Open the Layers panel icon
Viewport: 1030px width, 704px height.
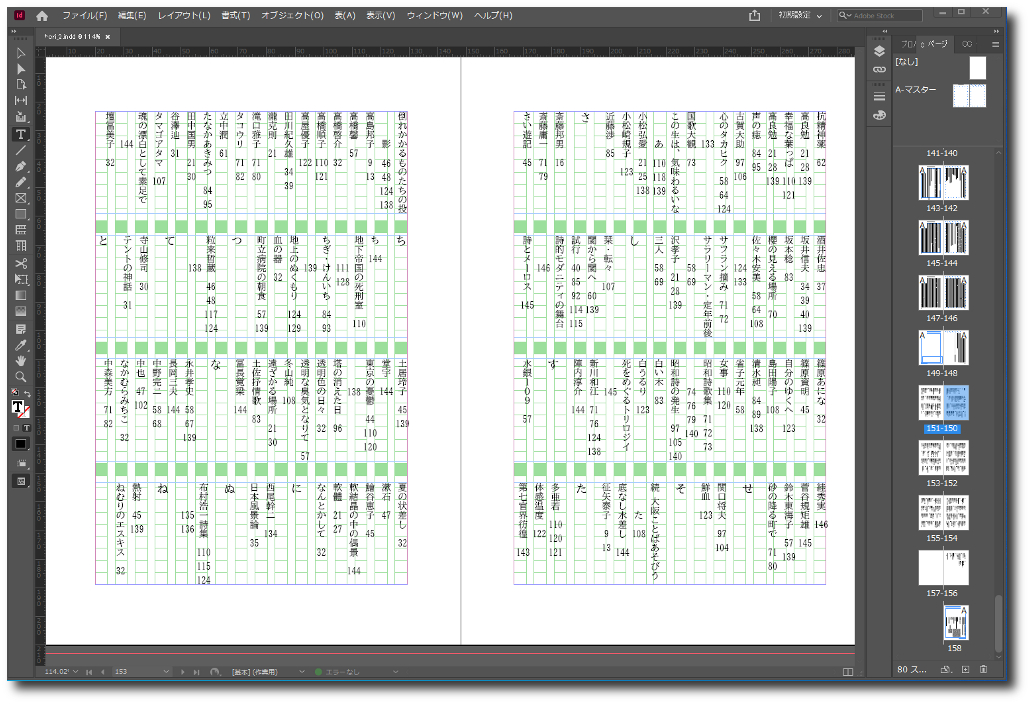click(879, 51)
